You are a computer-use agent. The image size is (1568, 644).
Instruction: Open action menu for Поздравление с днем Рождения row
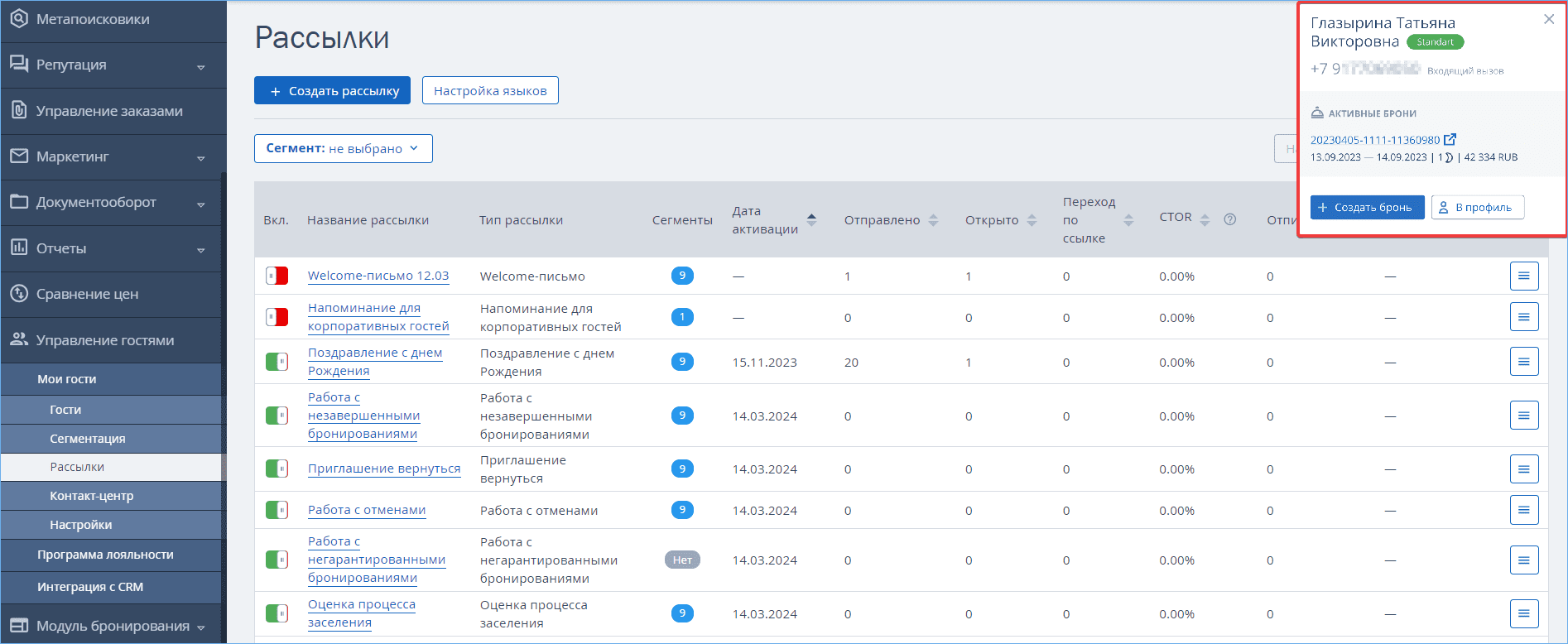coord(1524,362)
